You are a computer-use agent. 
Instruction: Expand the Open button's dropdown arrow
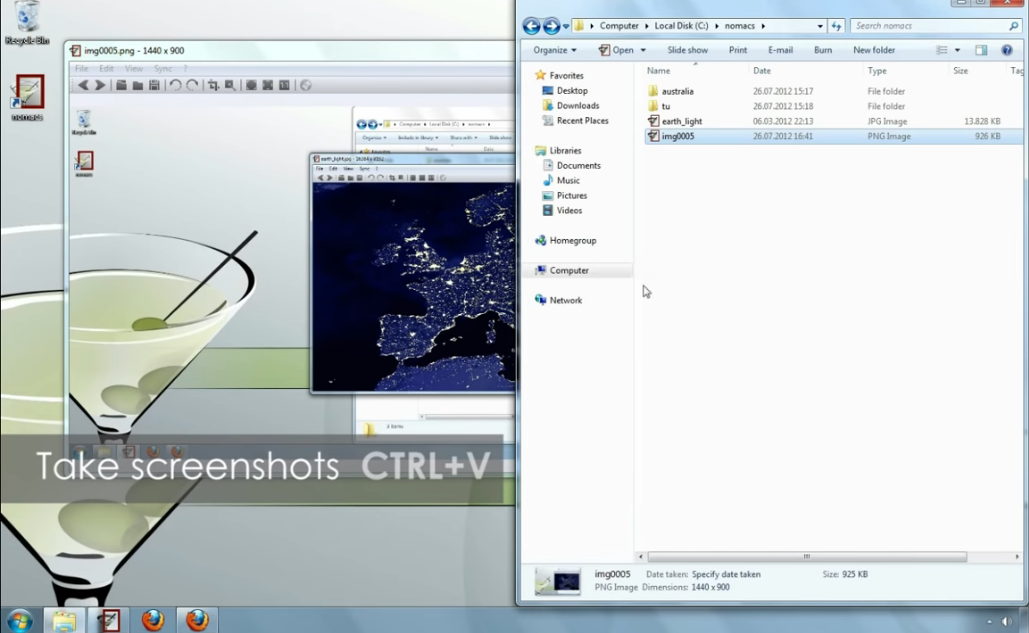(643, 50)
